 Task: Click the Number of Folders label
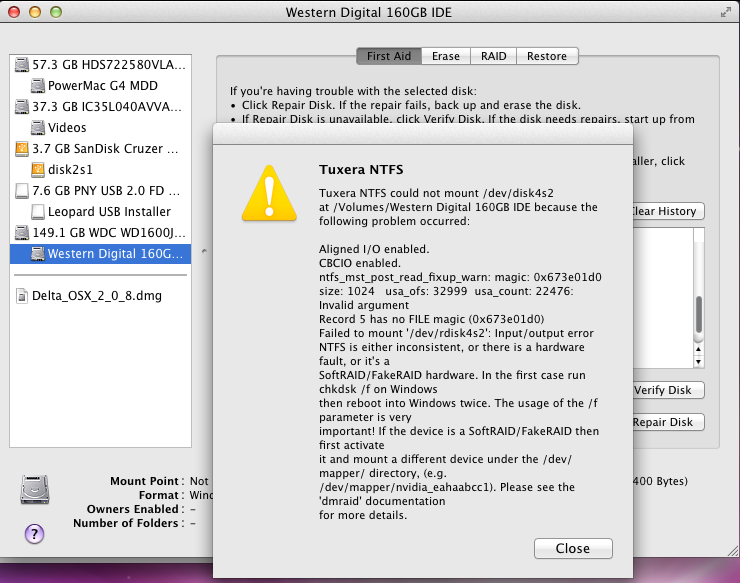click(128, 523)
